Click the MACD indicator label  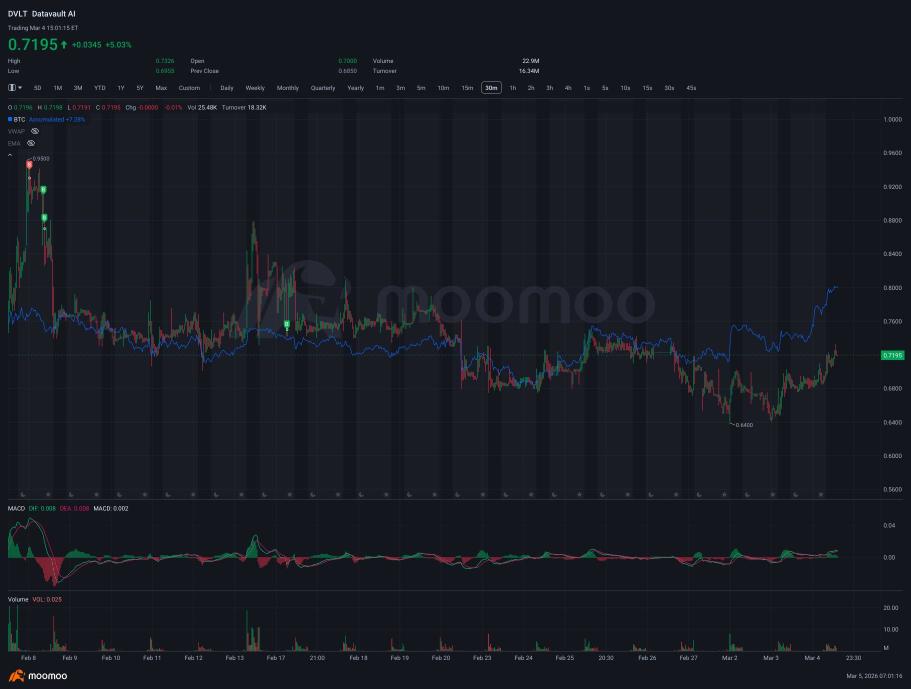point(16,508)
